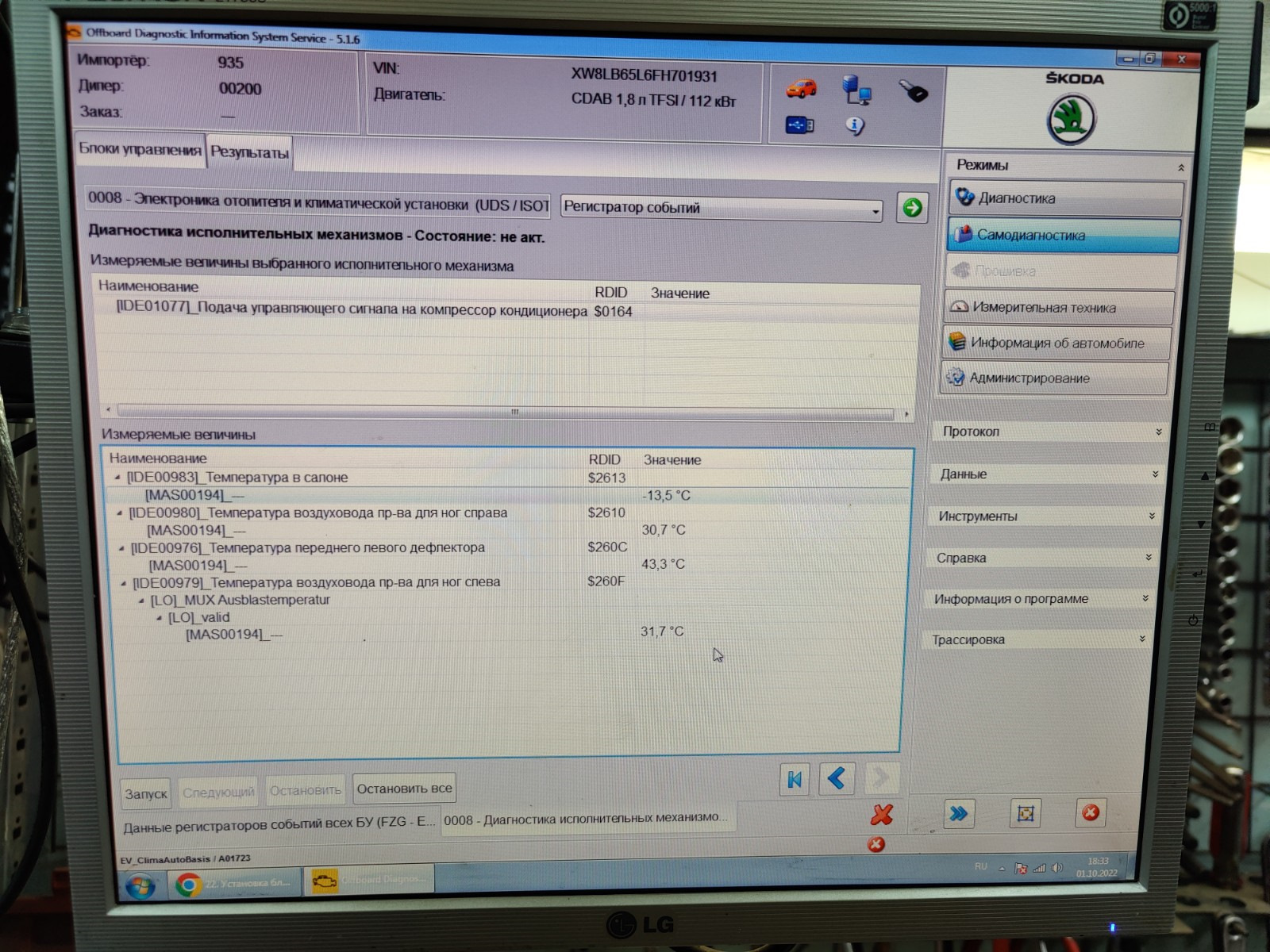Open the volume tray icon

point(1056,868)
